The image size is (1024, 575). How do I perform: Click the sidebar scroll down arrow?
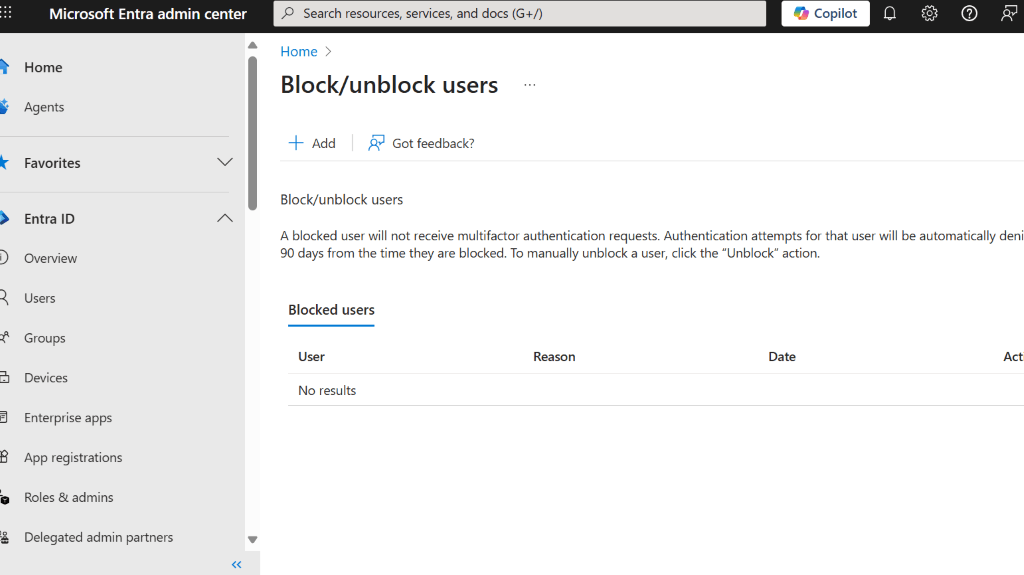(253, 540)
